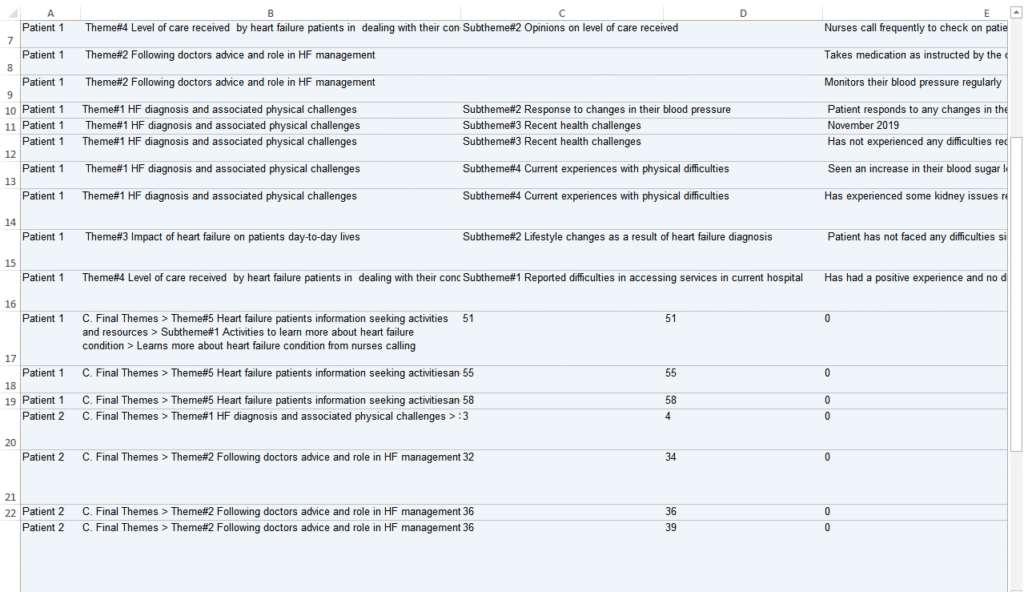
Task: Select row 14 by its row number
Action: tap(10, 210)
